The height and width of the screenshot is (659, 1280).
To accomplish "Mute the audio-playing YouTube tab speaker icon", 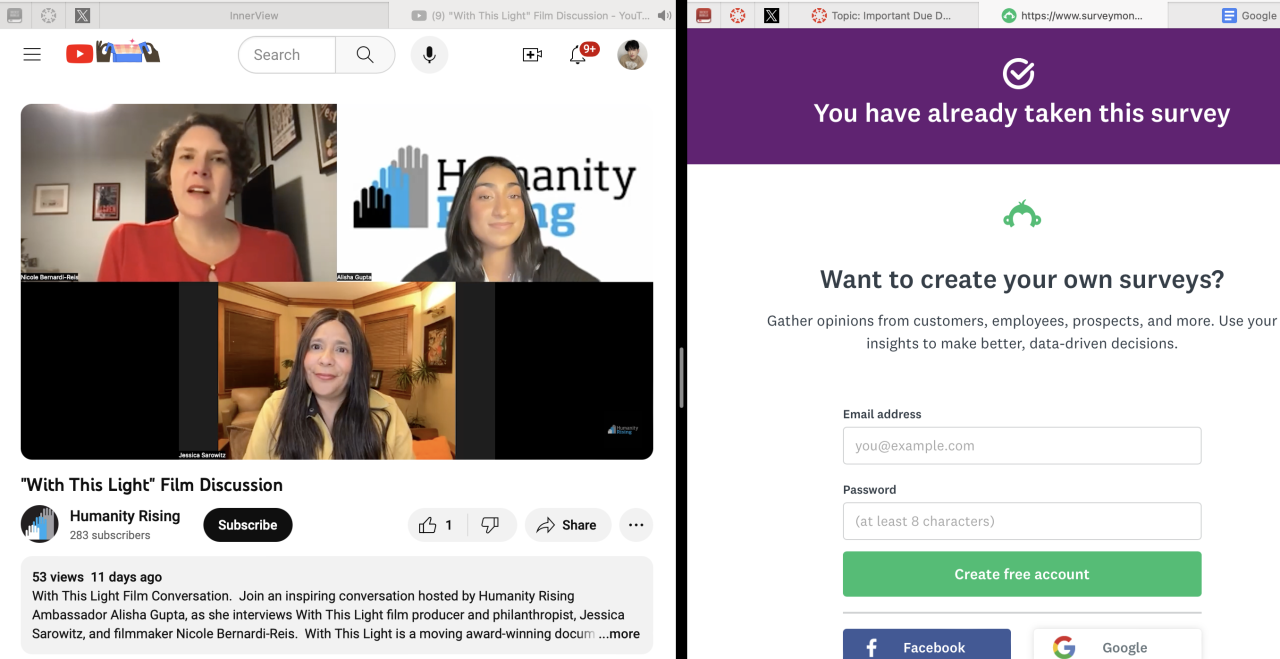I will click(x=664, y=15).
